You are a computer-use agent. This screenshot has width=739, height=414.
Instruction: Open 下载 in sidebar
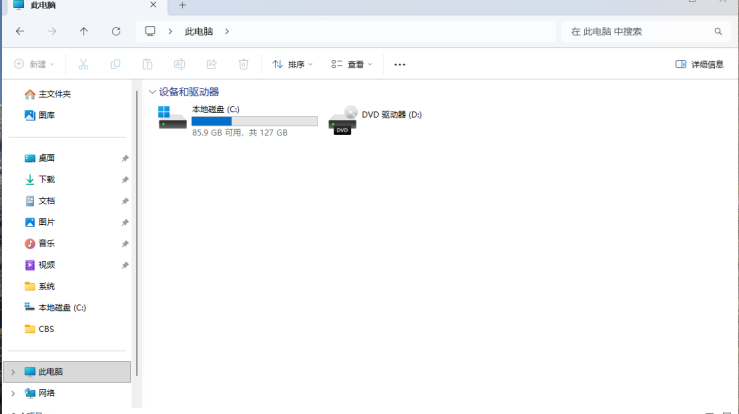point(40,179)
